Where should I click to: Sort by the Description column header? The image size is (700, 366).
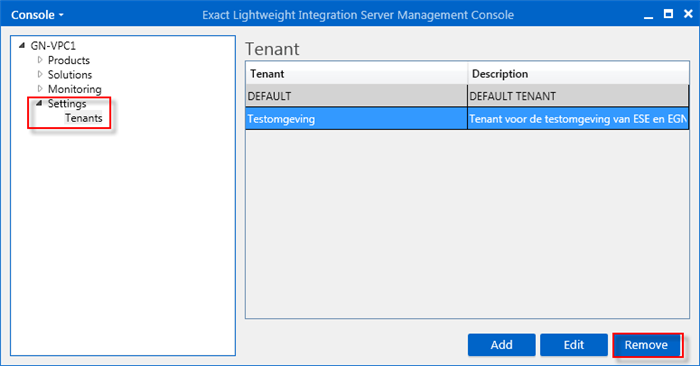click(x=578, y=74)
